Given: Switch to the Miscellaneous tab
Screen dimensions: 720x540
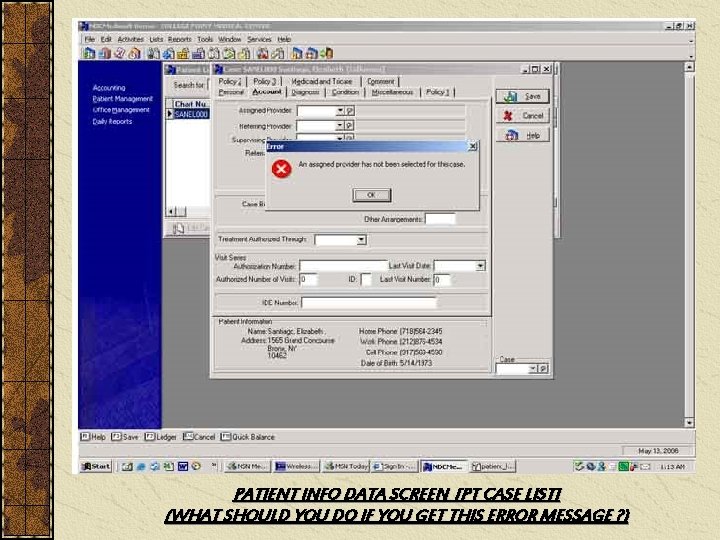Looking at the screenshot, I should [x=393, y=92].
